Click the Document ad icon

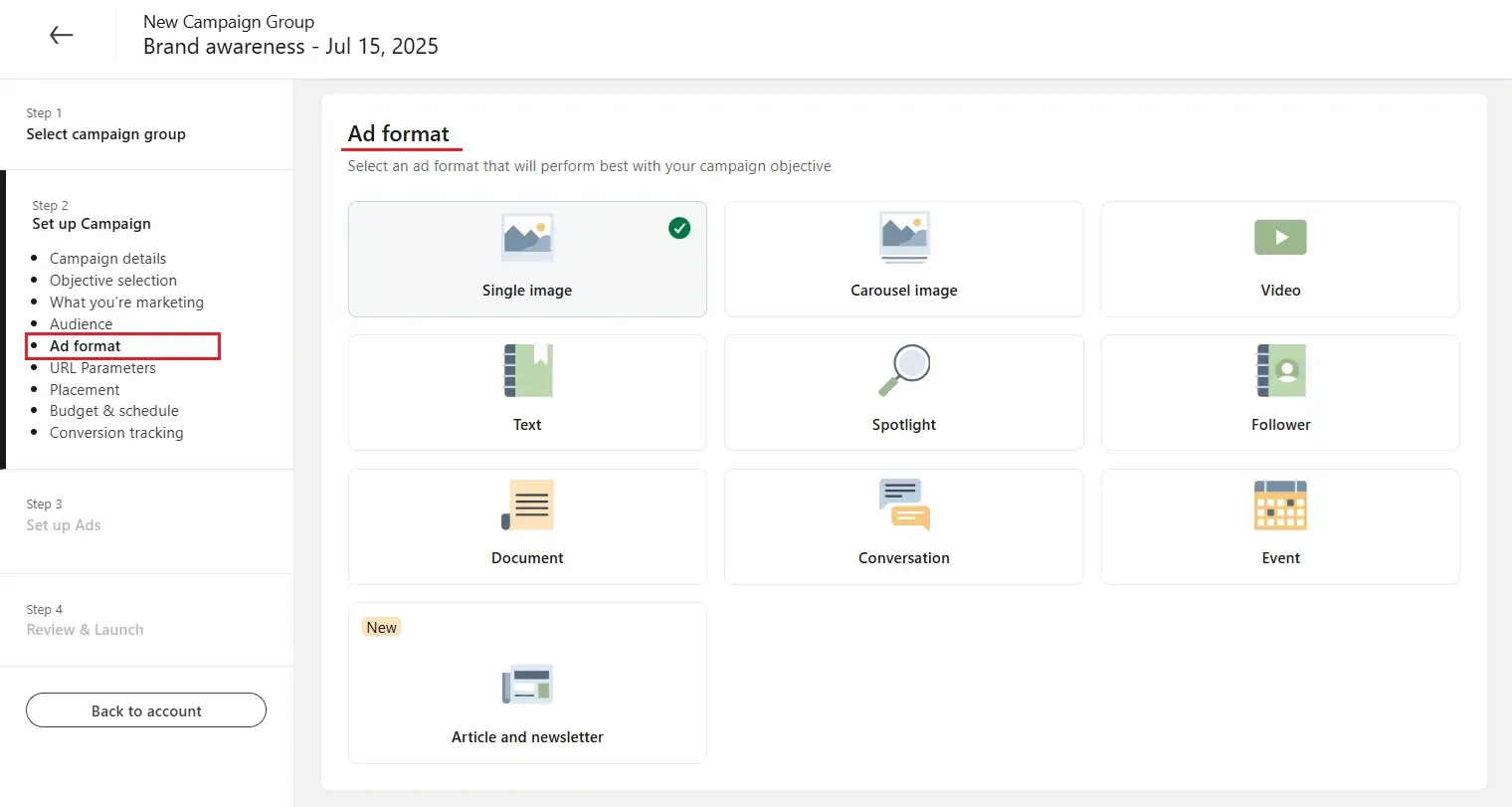(527, 504)
